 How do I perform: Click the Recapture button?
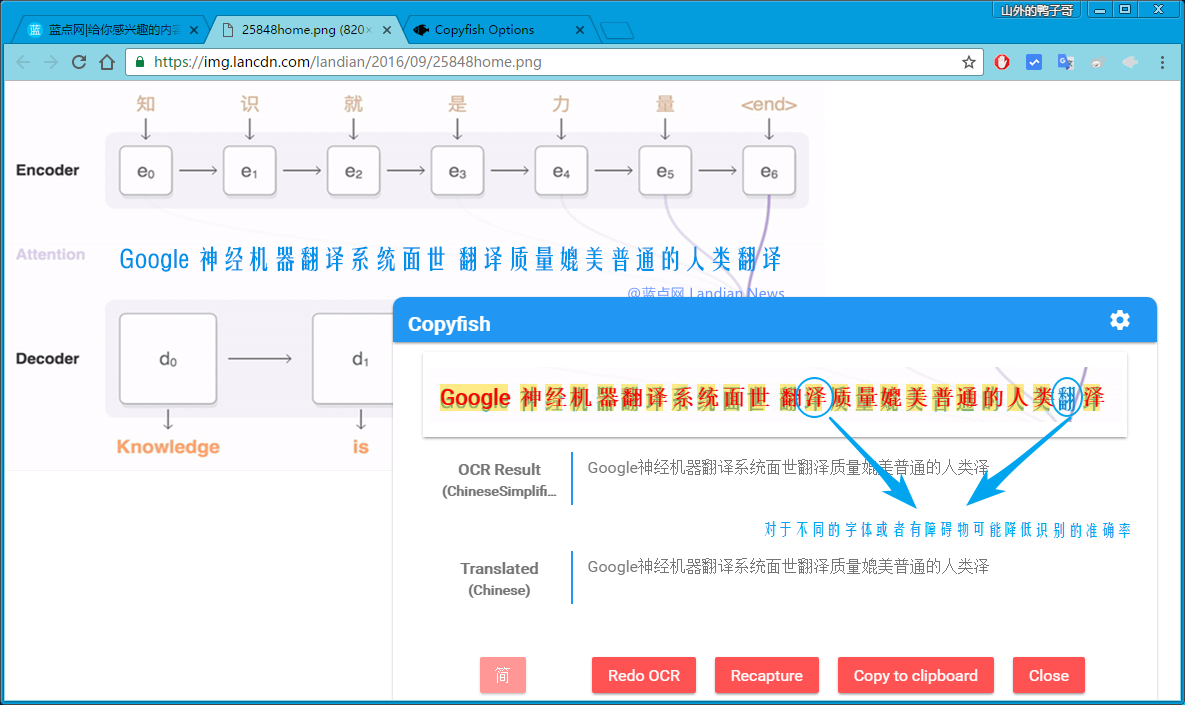(x=766, y=676)
